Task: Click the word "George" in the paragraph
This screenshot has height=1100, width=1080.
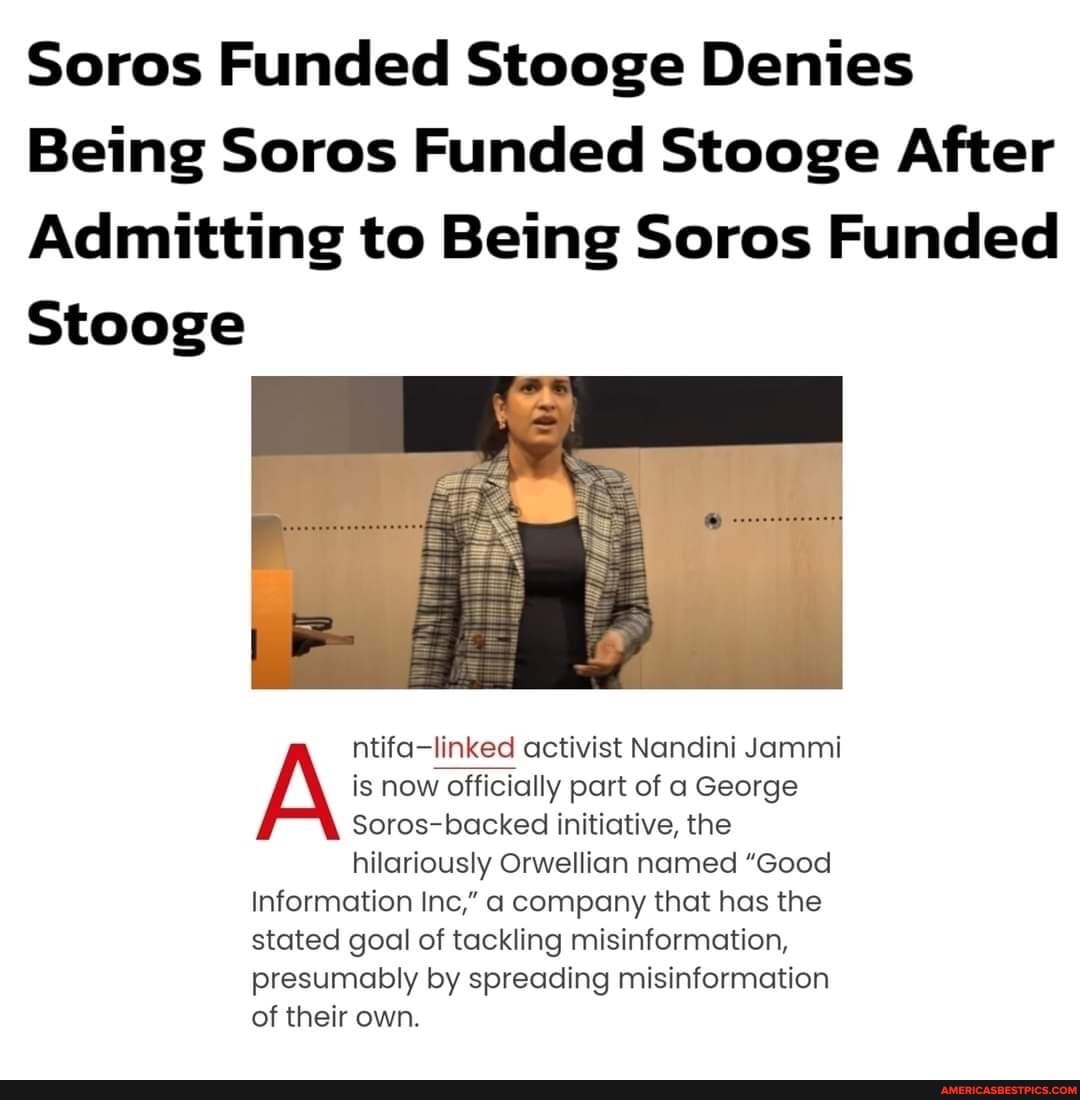Action: click(746, 786)
